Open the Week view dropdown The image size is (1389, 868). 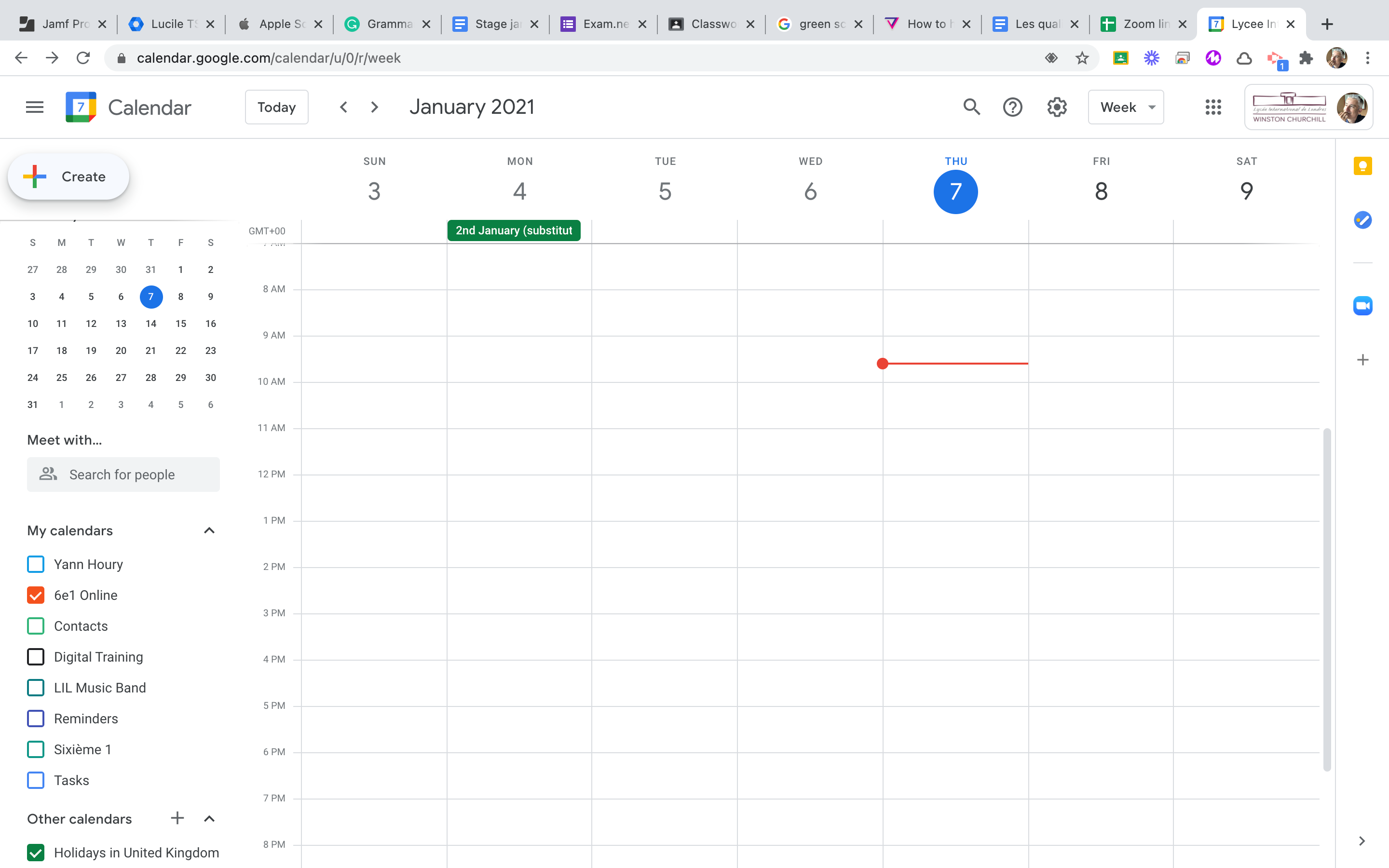click(1126, 108)
